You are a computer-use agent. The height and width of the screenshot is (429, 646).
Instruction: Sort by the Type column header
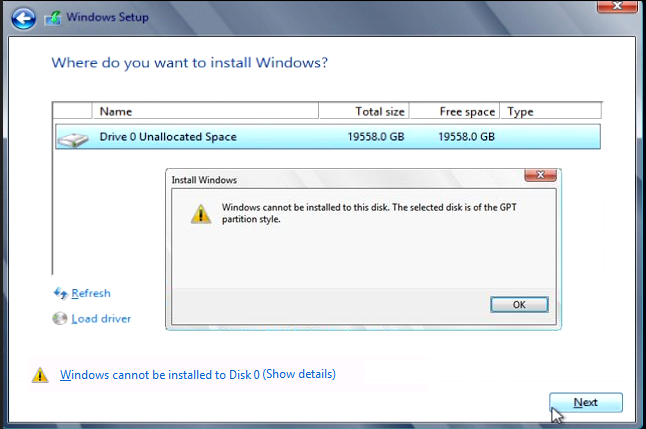tap(550, 111)
